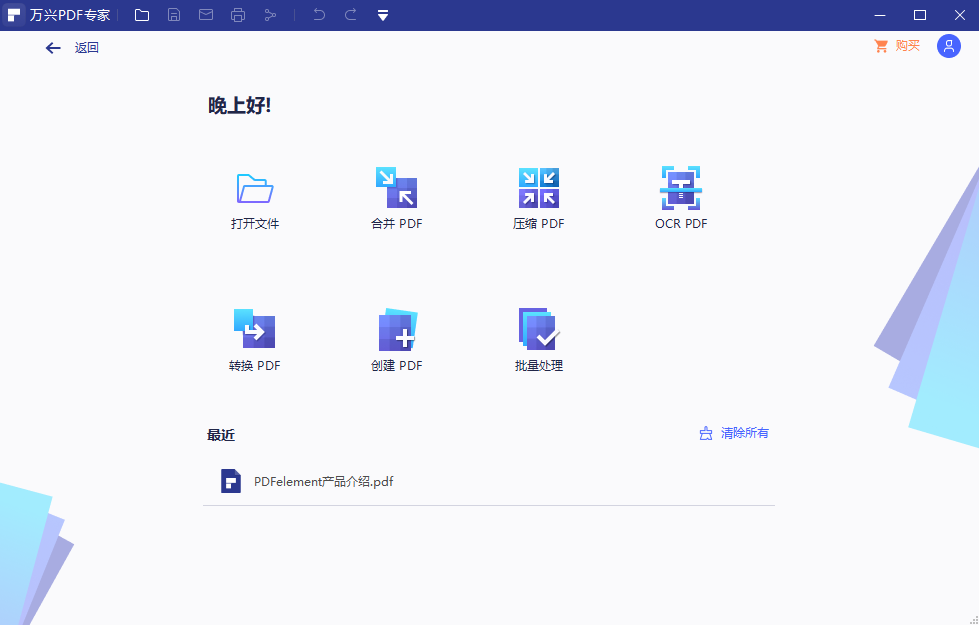Use 打开文件 to open a file
The height and width of the screenshot is (625, 979).
click(254, 197)
